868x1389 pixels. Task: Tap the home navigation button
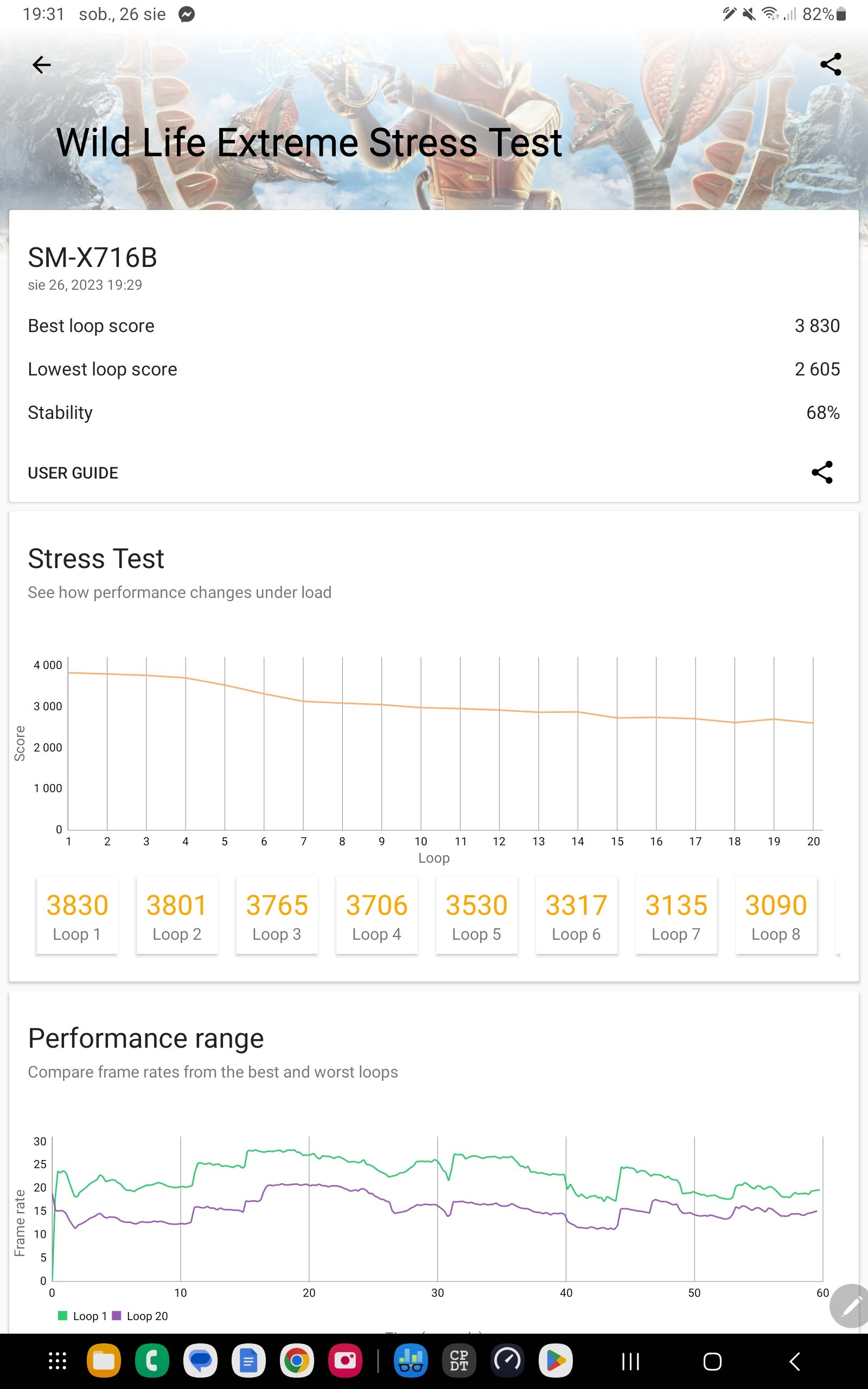click(x=712, y=1361)
